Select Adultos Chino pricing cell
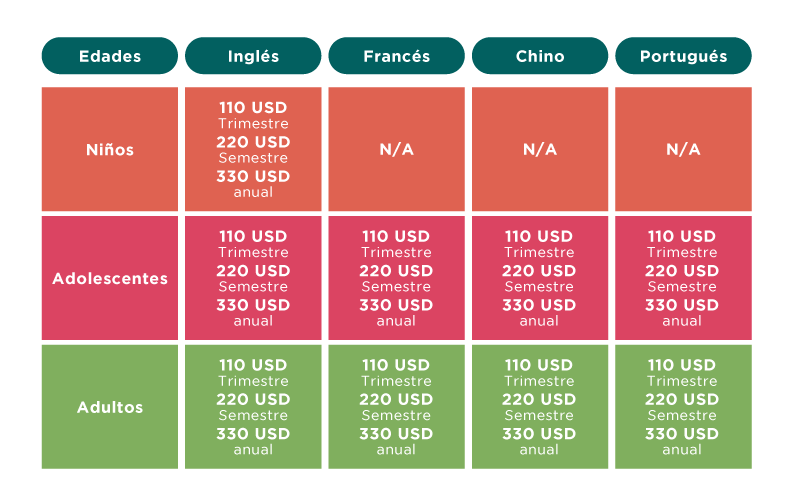The image size is (792, 504). click(540, 407)
